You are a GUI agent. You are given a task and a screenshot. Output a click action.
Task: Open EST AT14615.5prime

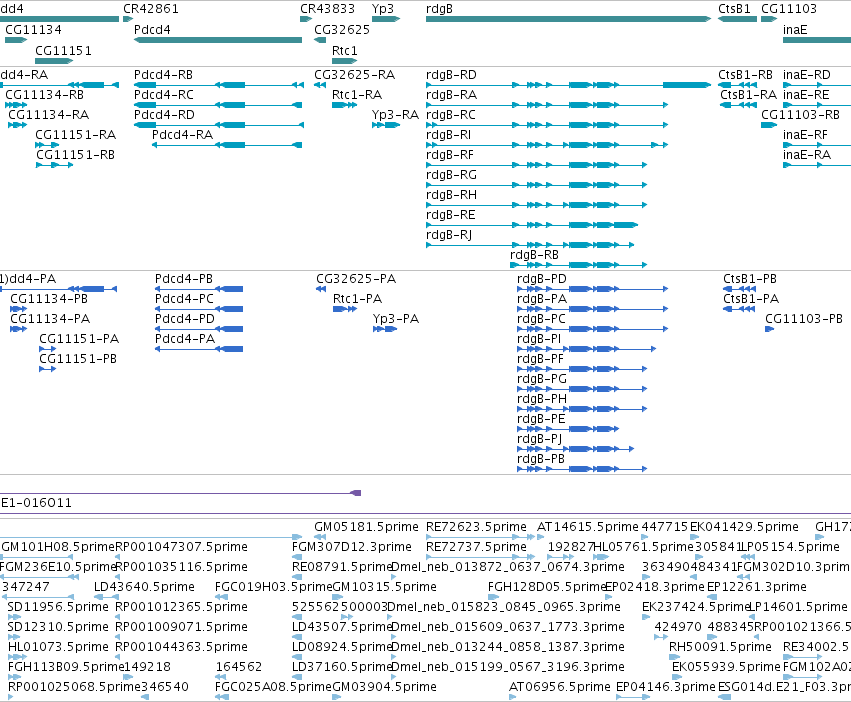tap(587, 527)
